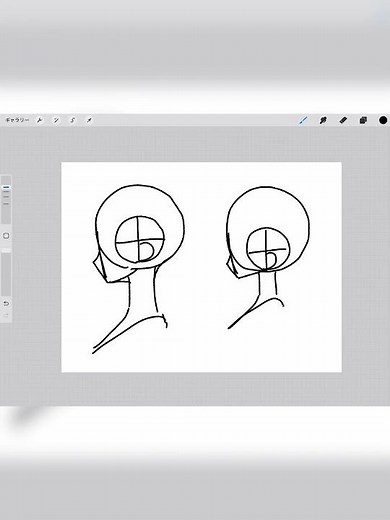Redo the last undone stroke
The width and height of the screenshot is (390, 520).
[x=6, y=315]
